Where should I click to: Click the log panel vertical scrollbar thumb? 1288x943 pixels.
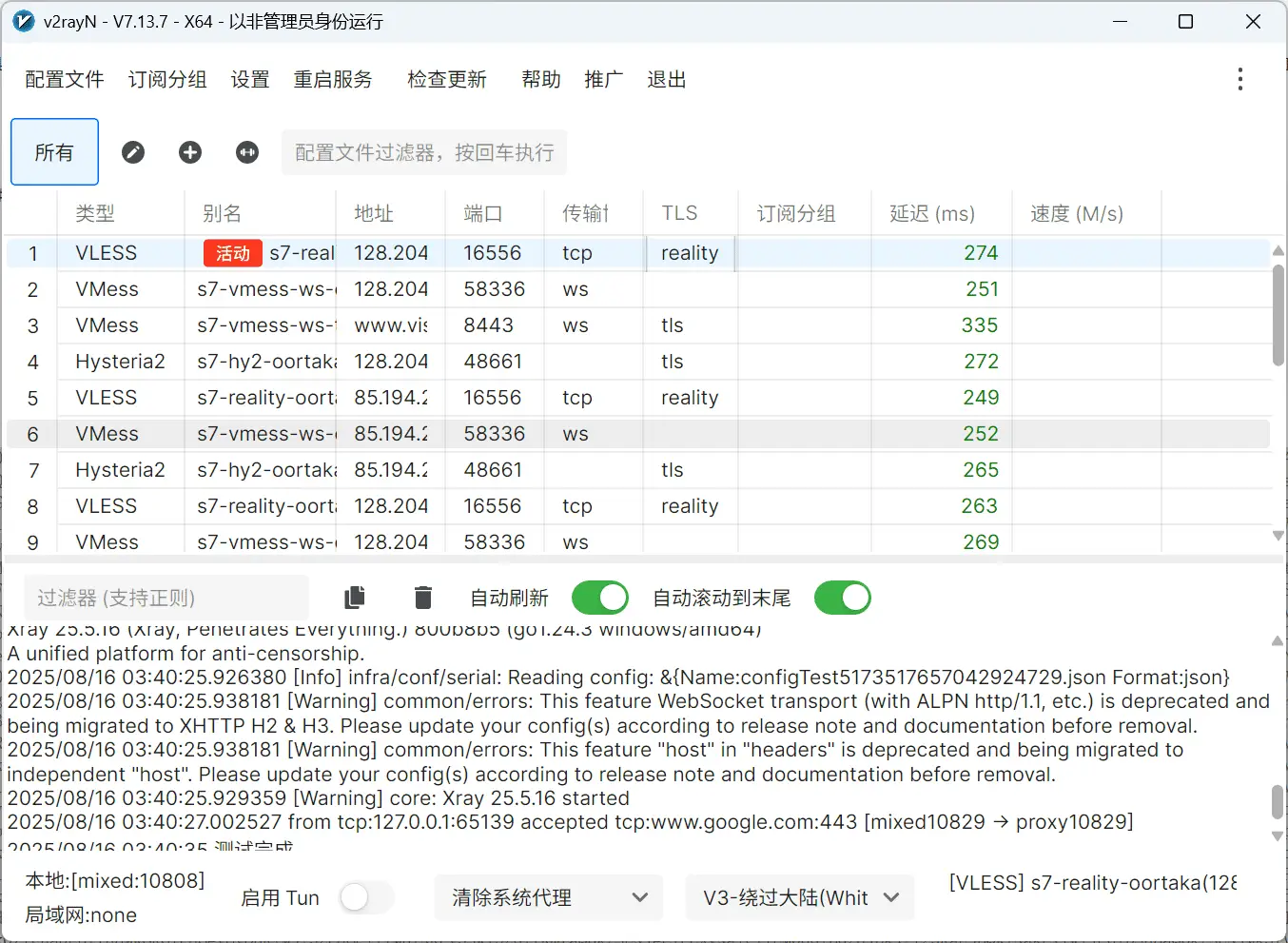tap(1278, 801)
